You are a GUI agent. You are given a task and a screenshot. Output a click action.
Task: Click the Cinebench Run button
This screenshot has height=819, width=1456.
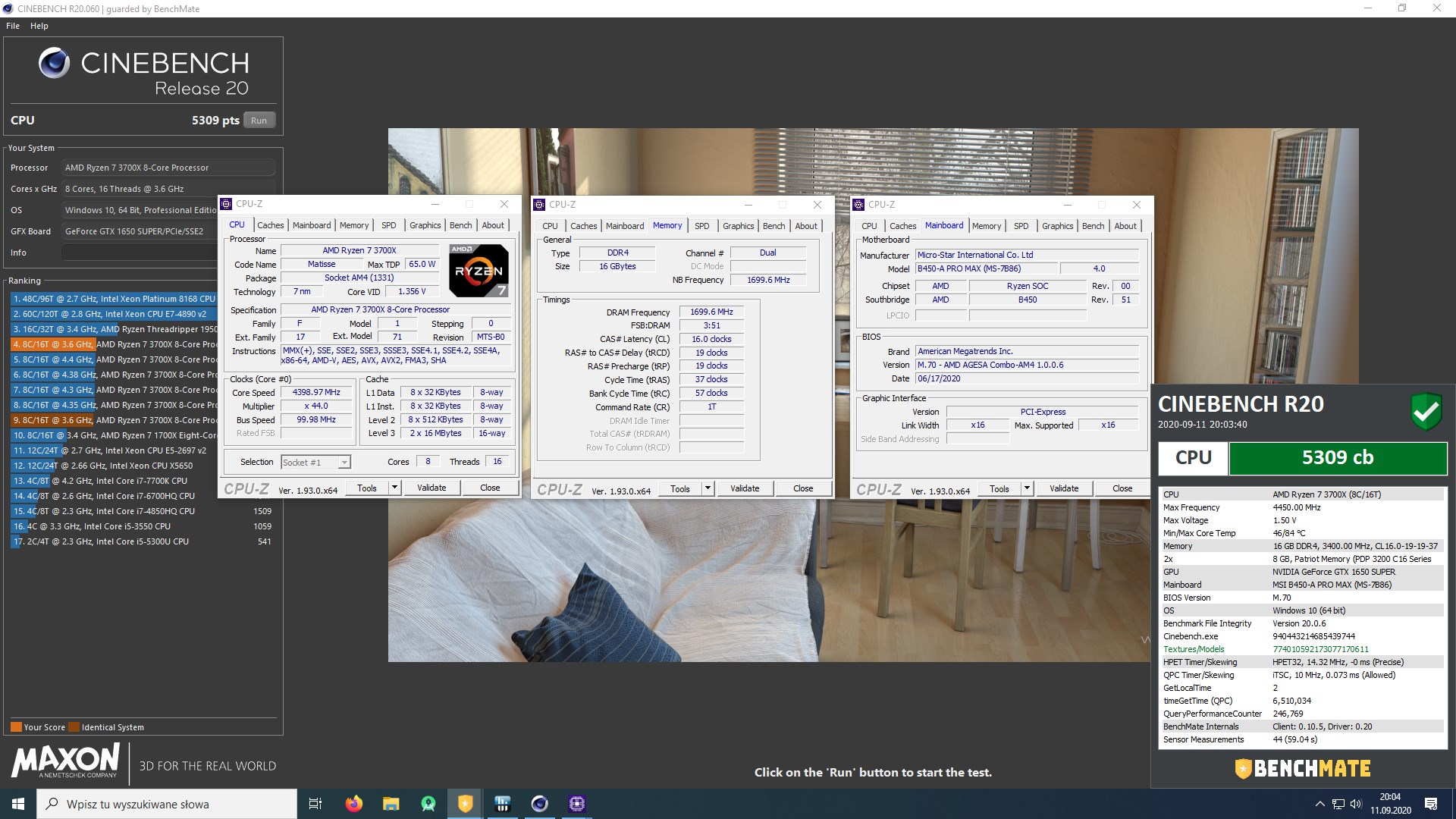coord(259,121)
